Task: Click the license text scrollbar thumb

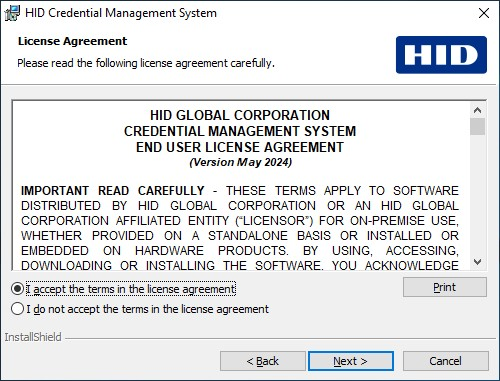Action: click(478, 126)
